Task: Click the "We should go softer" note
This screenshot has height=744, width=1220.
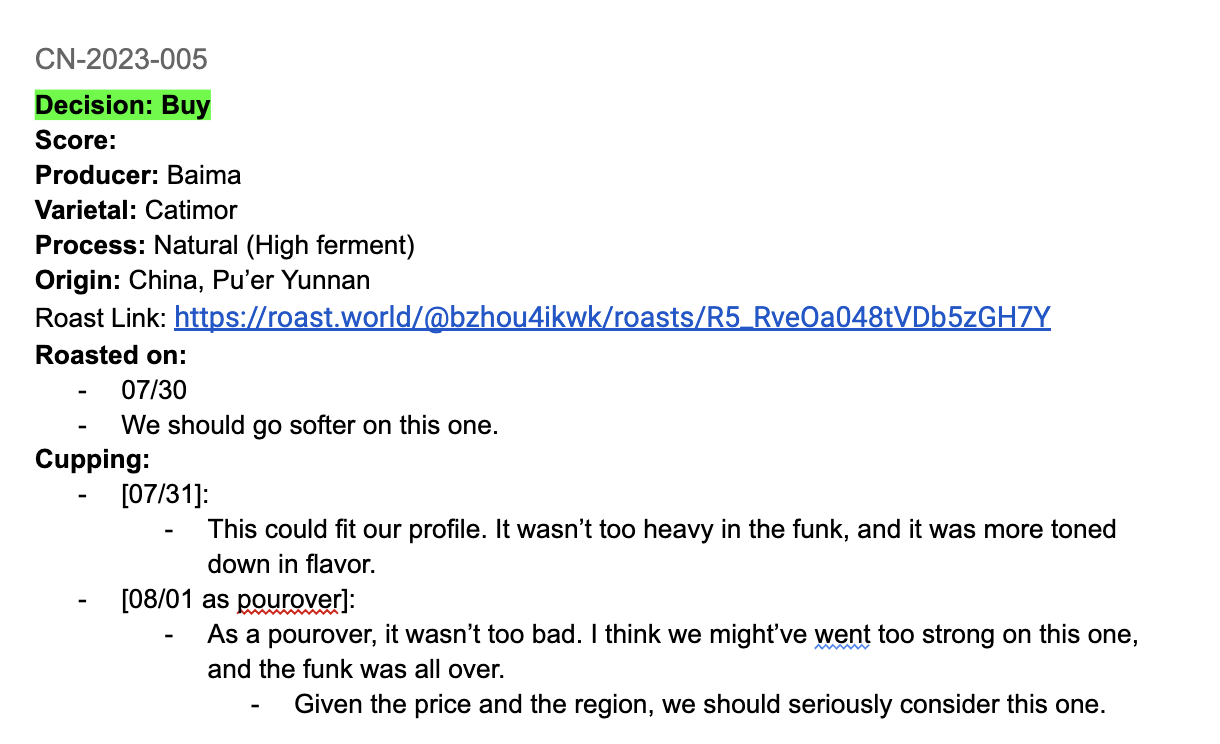Action: coord(310,425)
